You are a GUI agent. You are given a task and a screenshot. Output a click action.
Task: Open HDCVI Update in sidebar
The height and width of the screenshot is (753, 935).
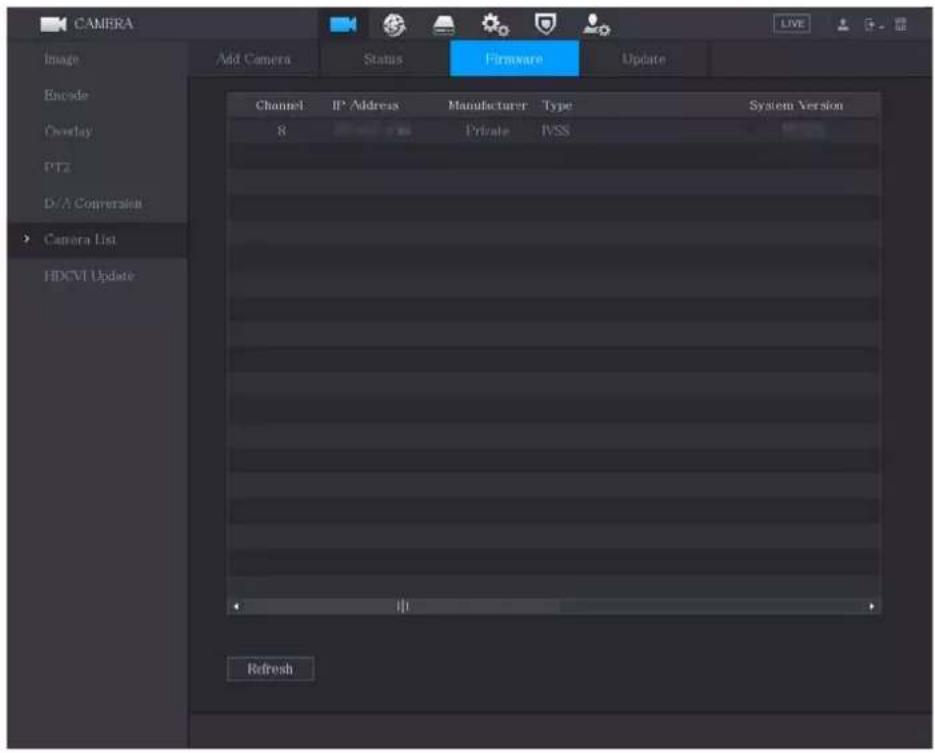[x=89, y=276]
